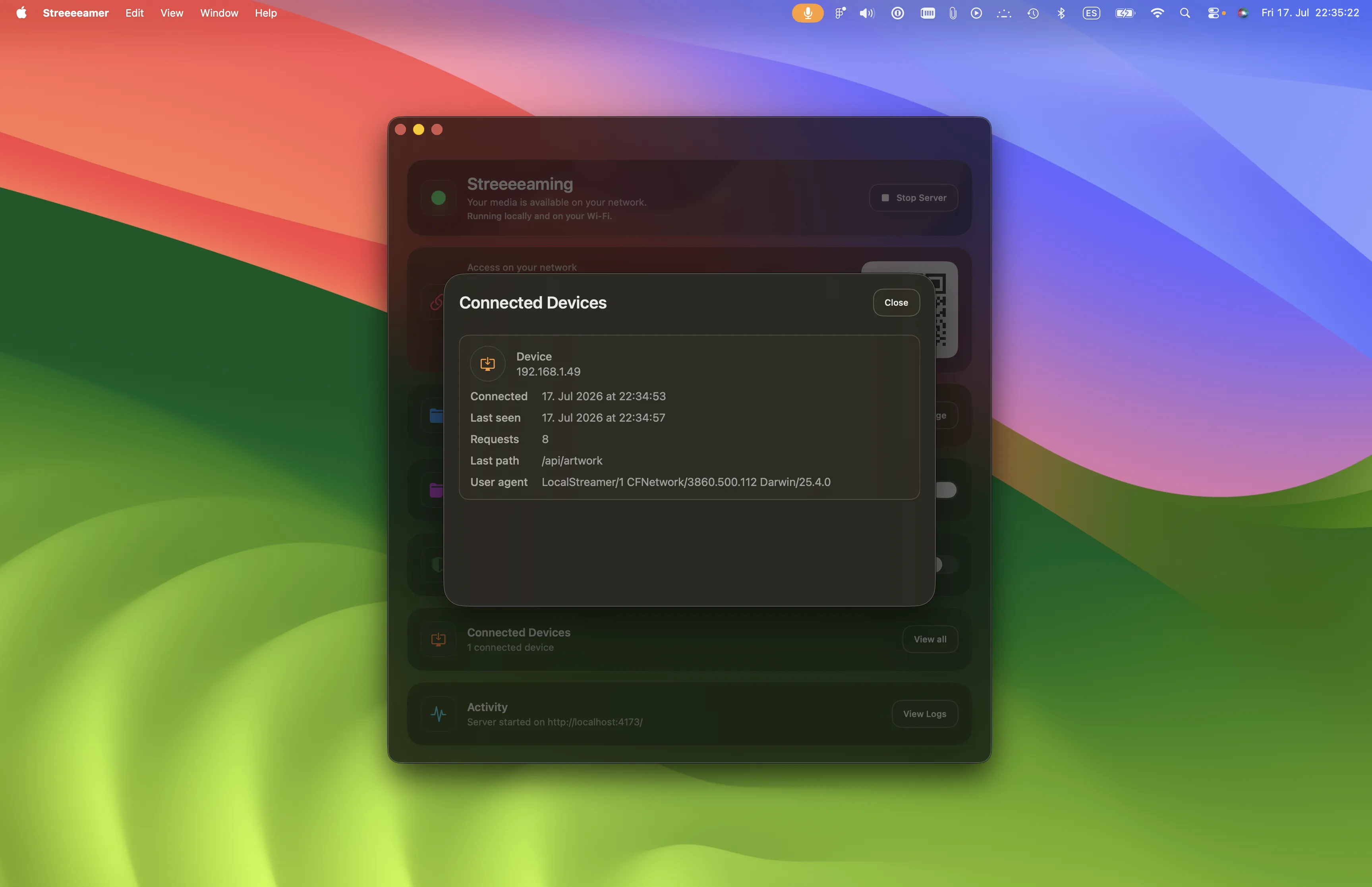Click the date and time clock
This screenshot has width=1372, height=887.
[x=1310, y=13]
